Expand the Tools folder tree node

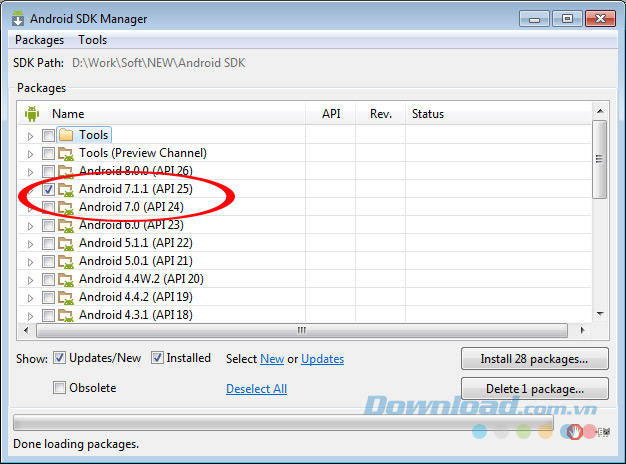(x=30, y=136)
